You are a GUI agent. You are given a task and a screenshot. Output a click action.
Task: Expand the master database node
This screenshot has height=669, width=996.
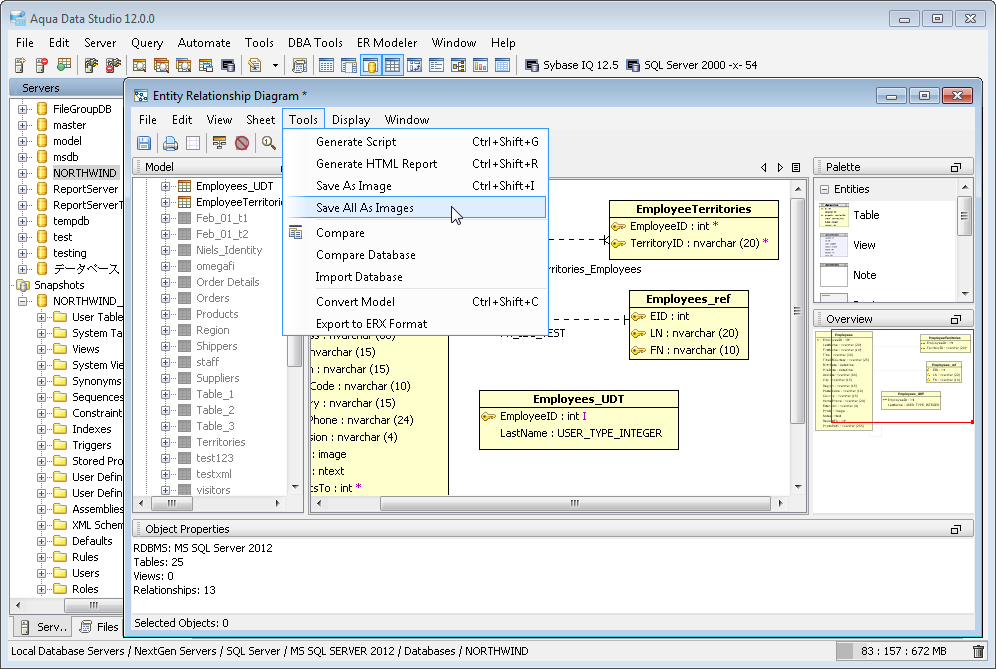click(x=23, y=125)
